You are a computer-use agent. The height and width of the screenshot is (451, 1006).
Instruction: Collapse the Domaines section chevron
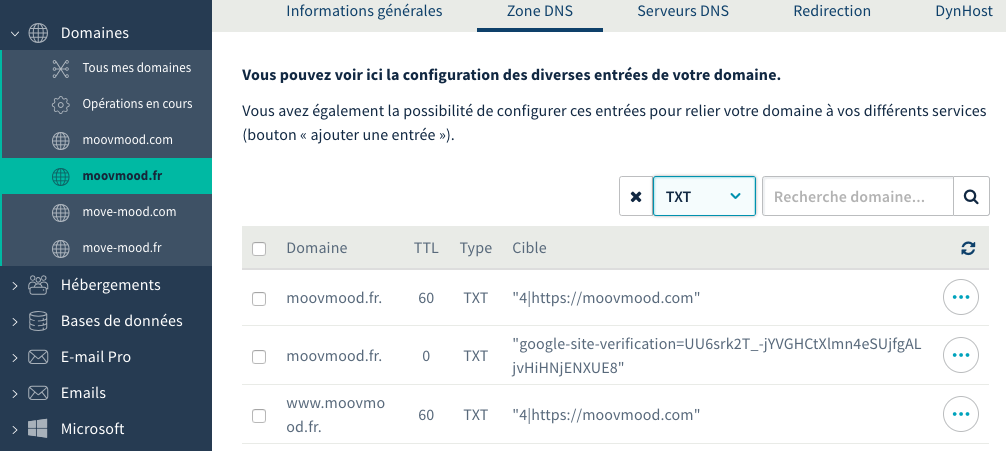(15, 33)
